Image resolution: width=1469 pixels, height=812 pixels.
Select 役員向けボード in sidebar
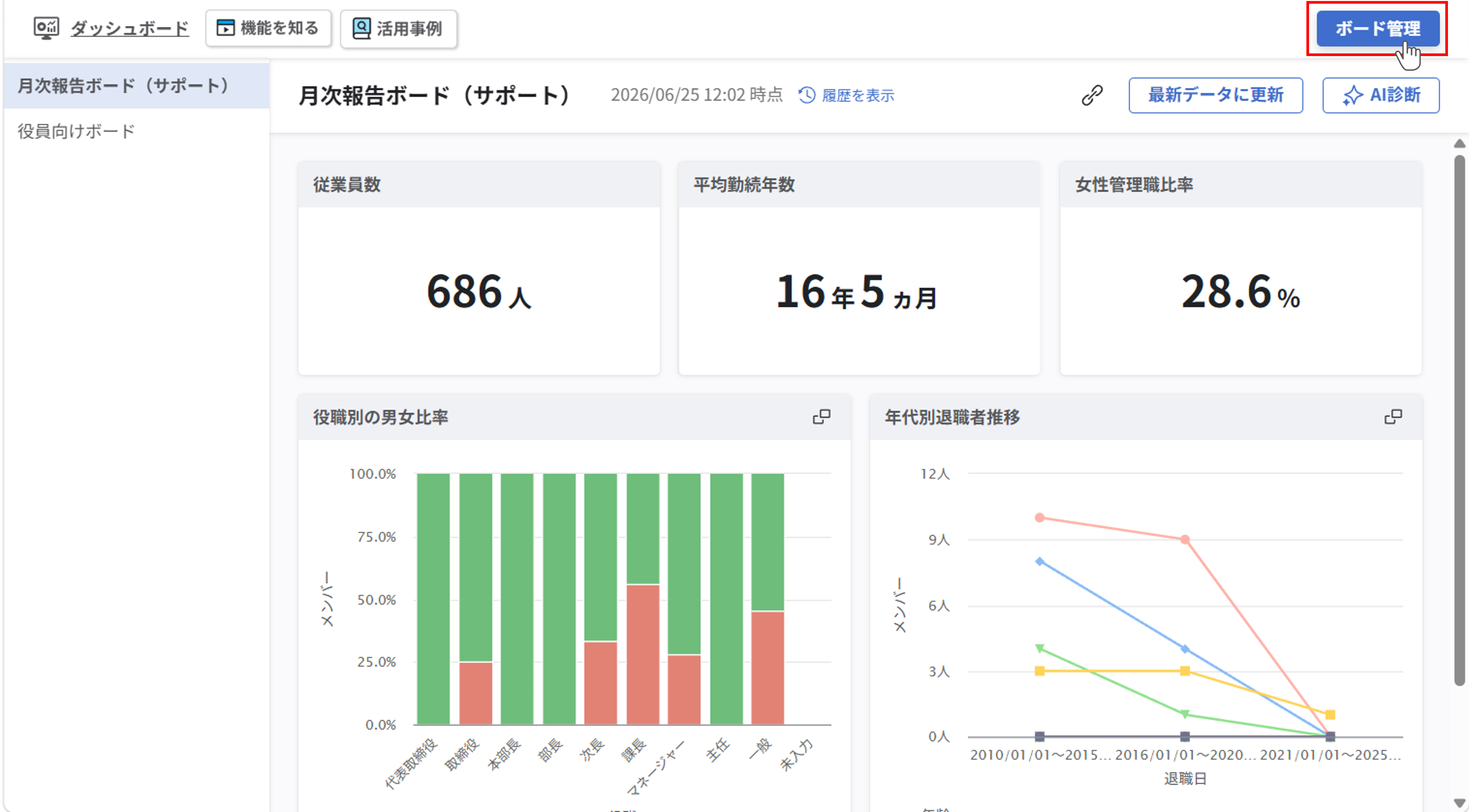pyautogui.click(x=136, y=131)
